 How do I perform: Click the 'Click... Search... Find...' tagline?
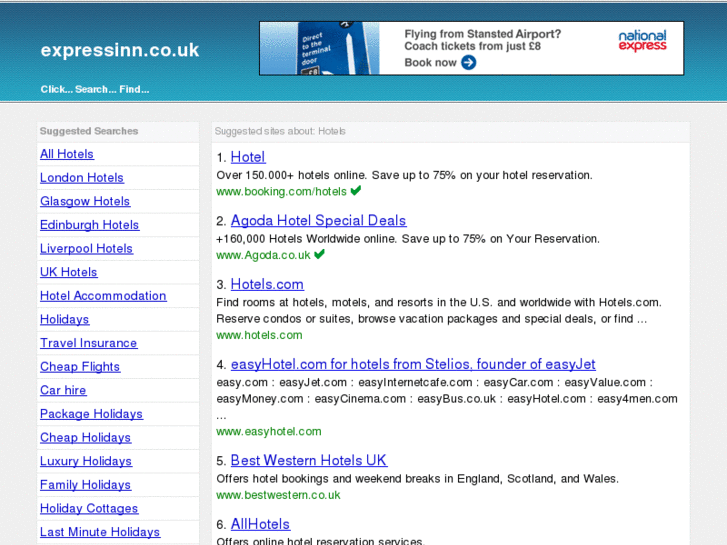pos(95,90)
